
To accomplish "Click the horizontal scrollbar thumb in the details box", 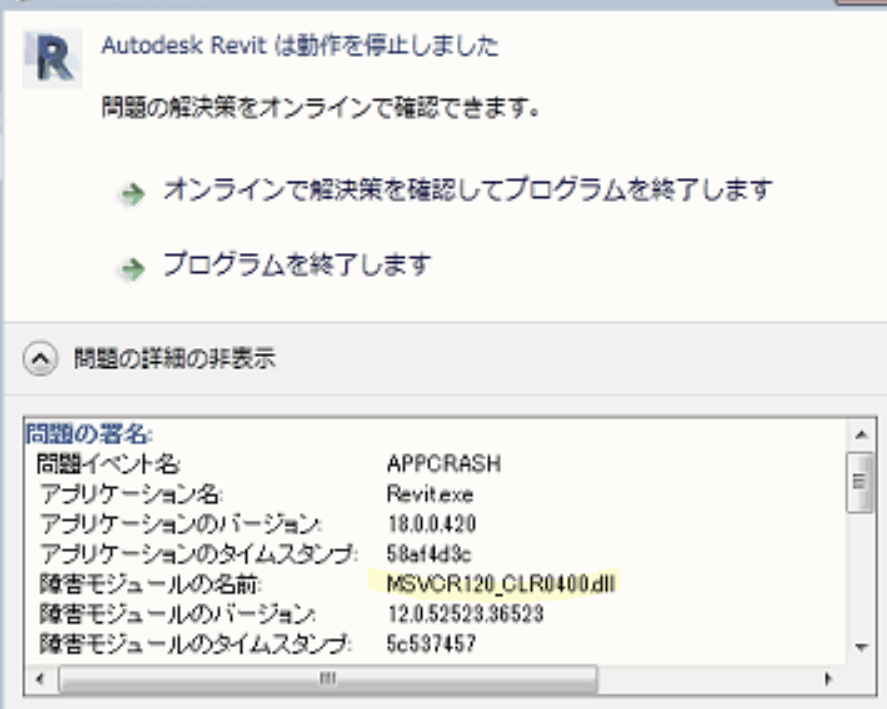I will click(328, 678).
